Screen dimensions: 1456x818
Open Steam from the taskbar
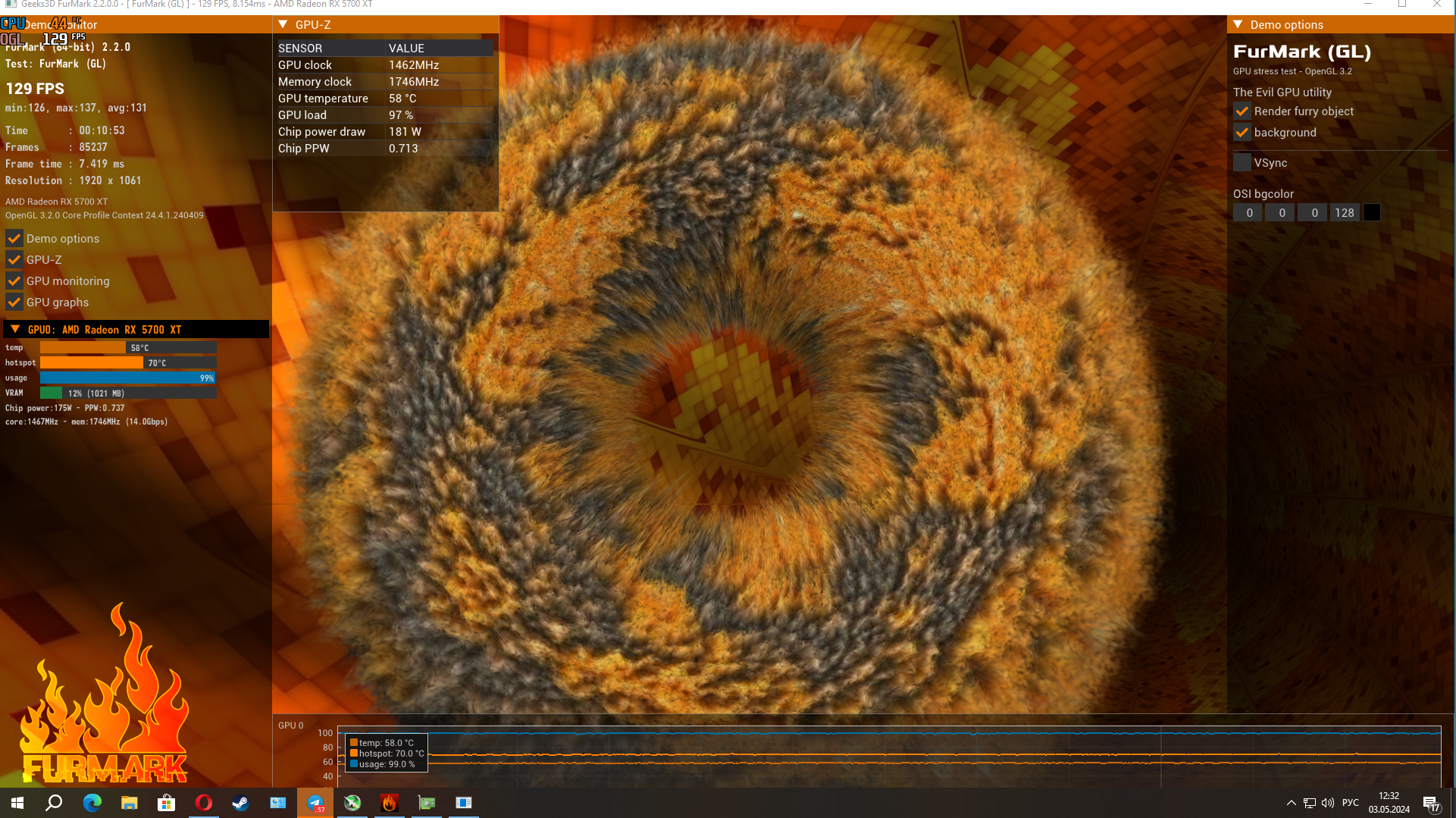pos(240,803)
